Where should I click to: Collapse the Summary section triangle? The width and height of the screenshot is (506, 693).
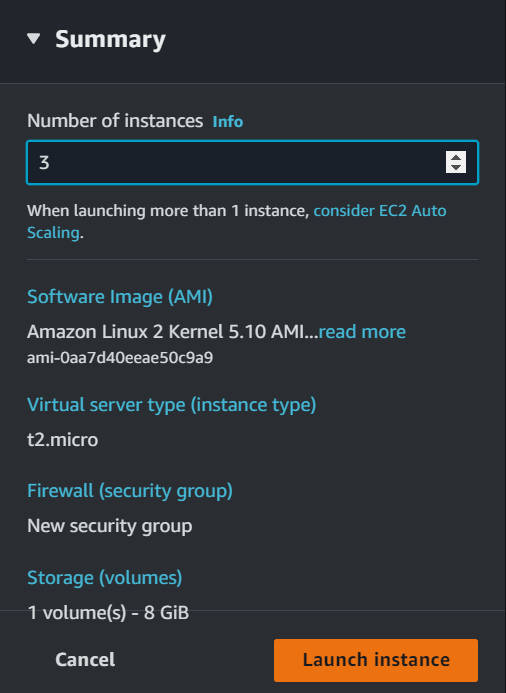34,39
